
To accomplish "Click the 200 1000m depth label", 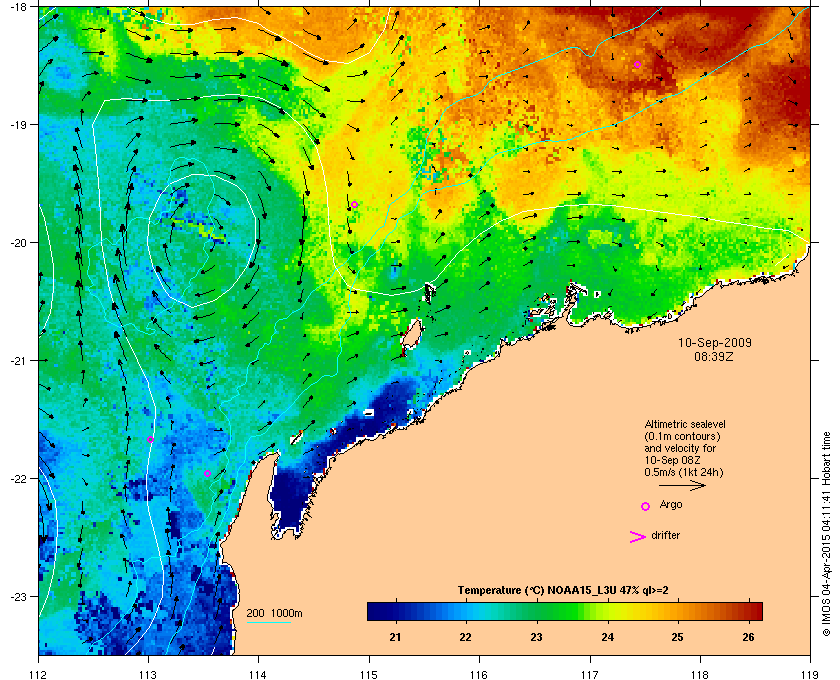I will click(x=274, y=614).
